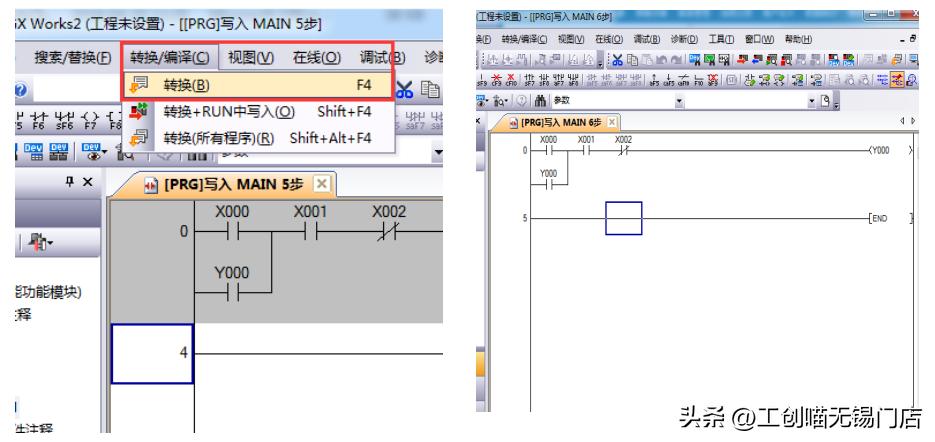Open 搜索/替换(F) menu in left window
The image size is (935, 442).
pos(73,58)
